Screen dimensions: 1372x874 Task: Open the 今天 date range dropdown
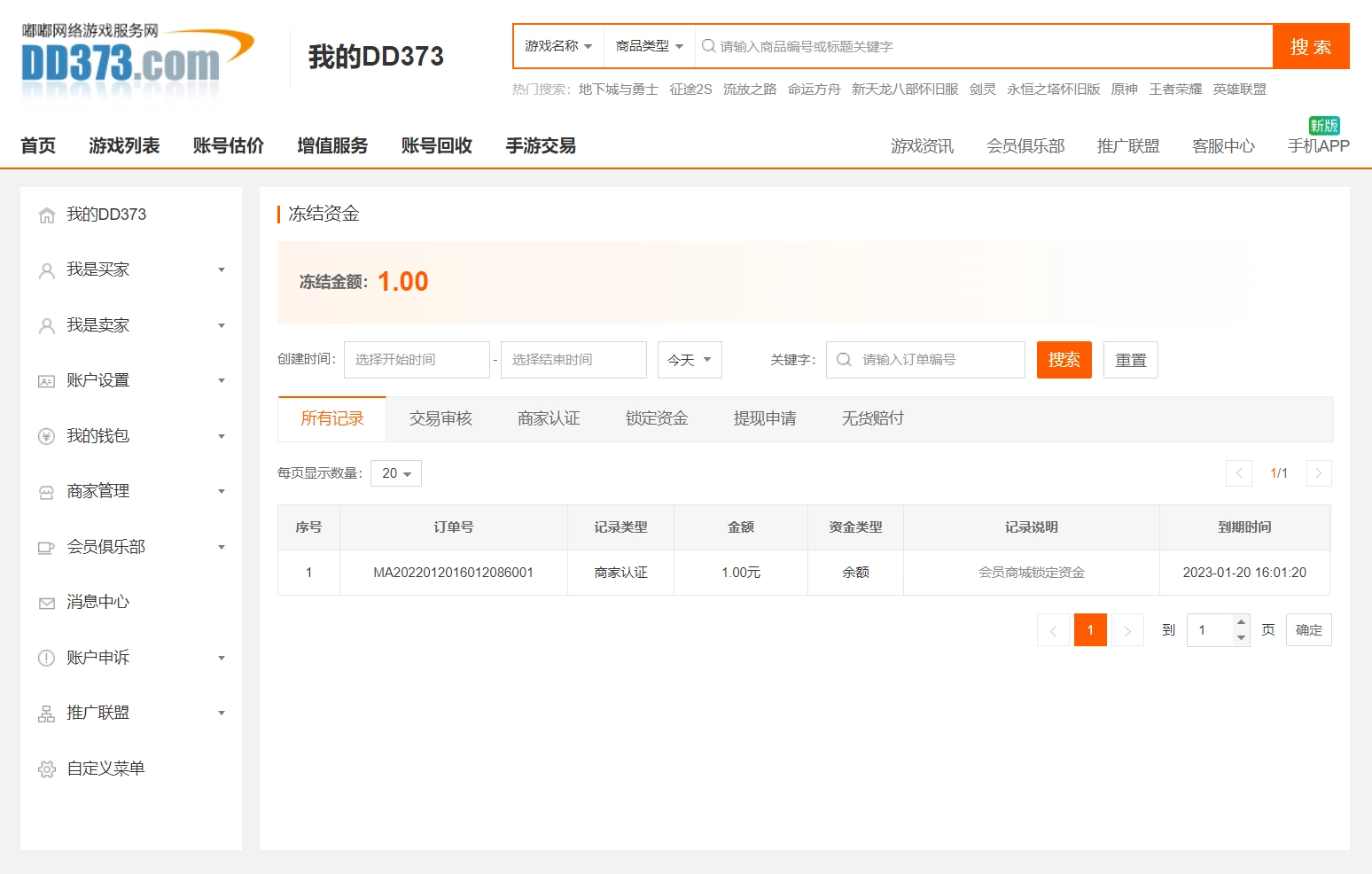[x=690, y=360]
